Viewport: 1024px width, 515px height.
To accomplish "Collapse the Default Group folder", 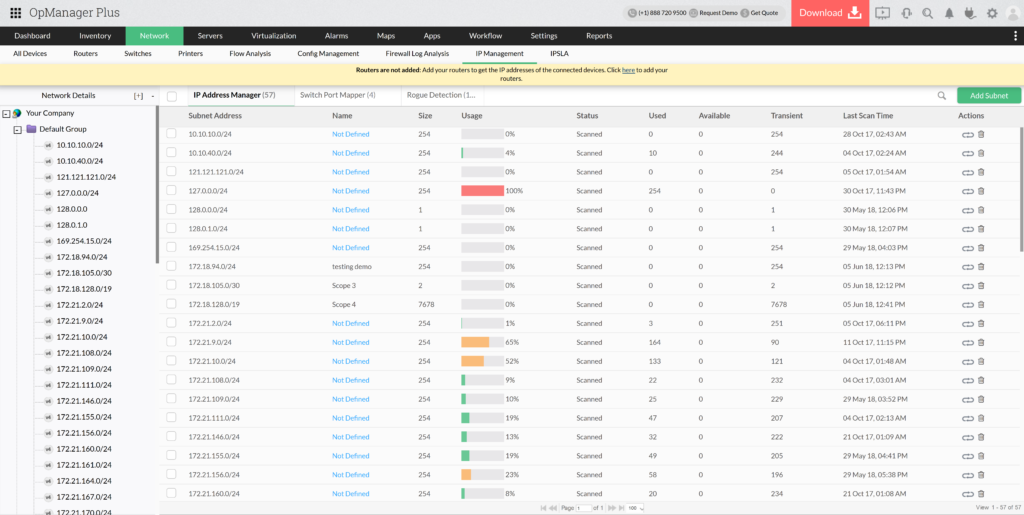I will tap(17, 129).
